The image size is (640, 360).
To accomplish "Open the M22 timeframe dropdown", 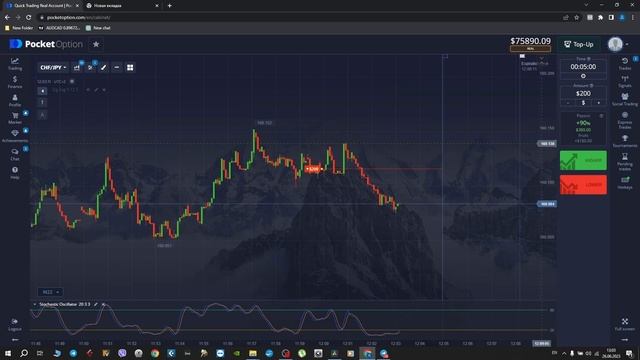I will click(x=50, y=292).
